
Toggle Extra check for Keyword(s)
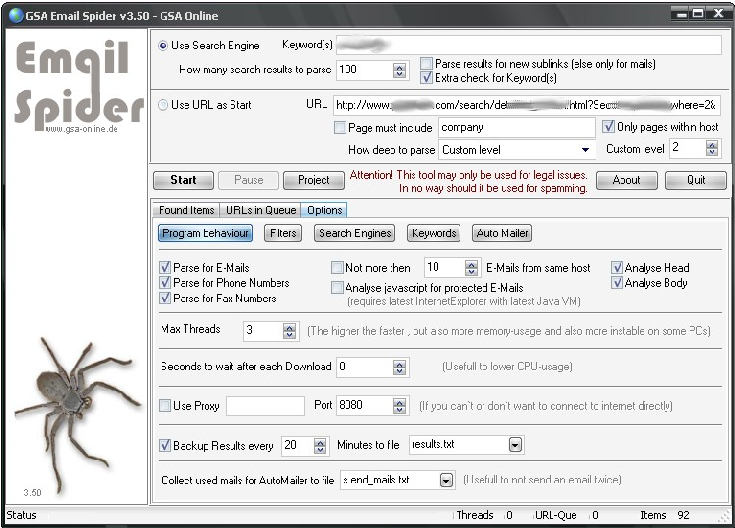pyautogui.click(x=426, y=77)
